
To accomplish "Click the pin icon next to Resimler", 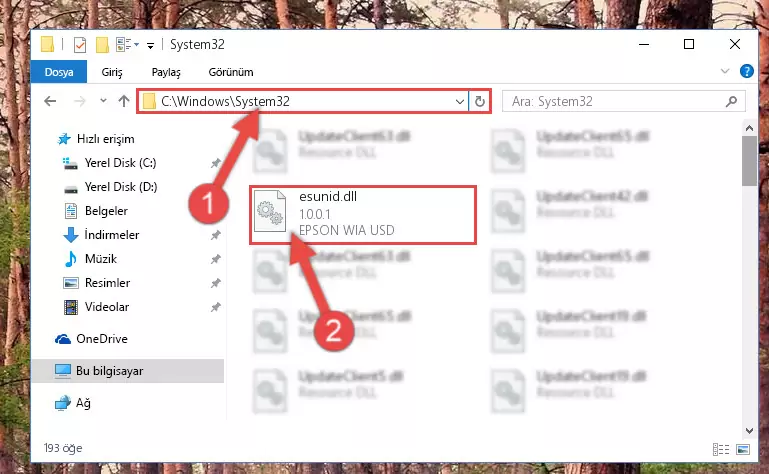I will tap(215, 284).
